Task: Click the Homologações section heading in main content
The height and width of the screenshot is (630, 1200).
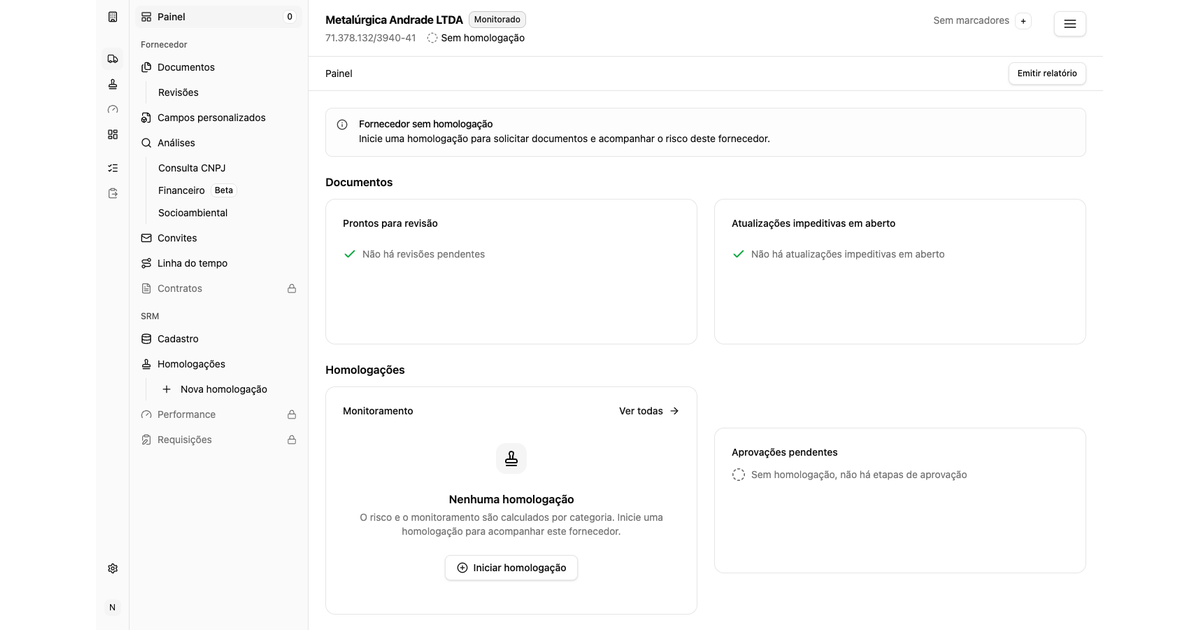Action: point(365,370)
